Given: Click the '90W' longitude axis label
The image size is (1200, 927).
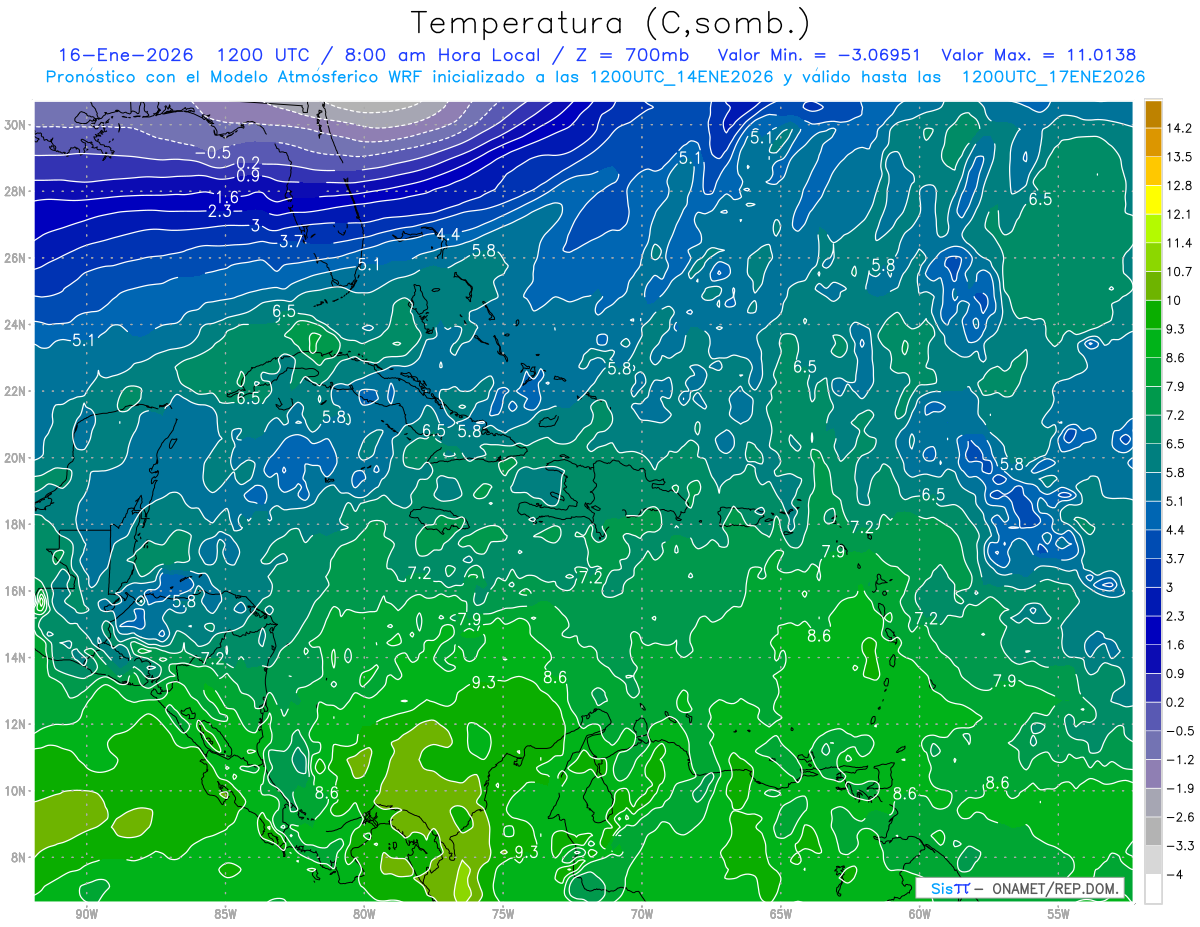Looking at the screenshot, I should (x=86, y=914).
